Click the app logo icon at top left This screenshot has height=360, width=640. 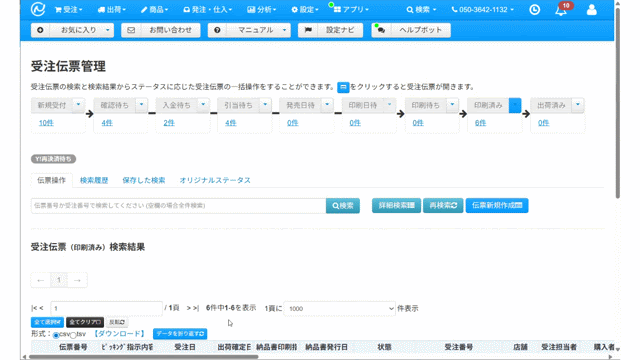(38, 9)
